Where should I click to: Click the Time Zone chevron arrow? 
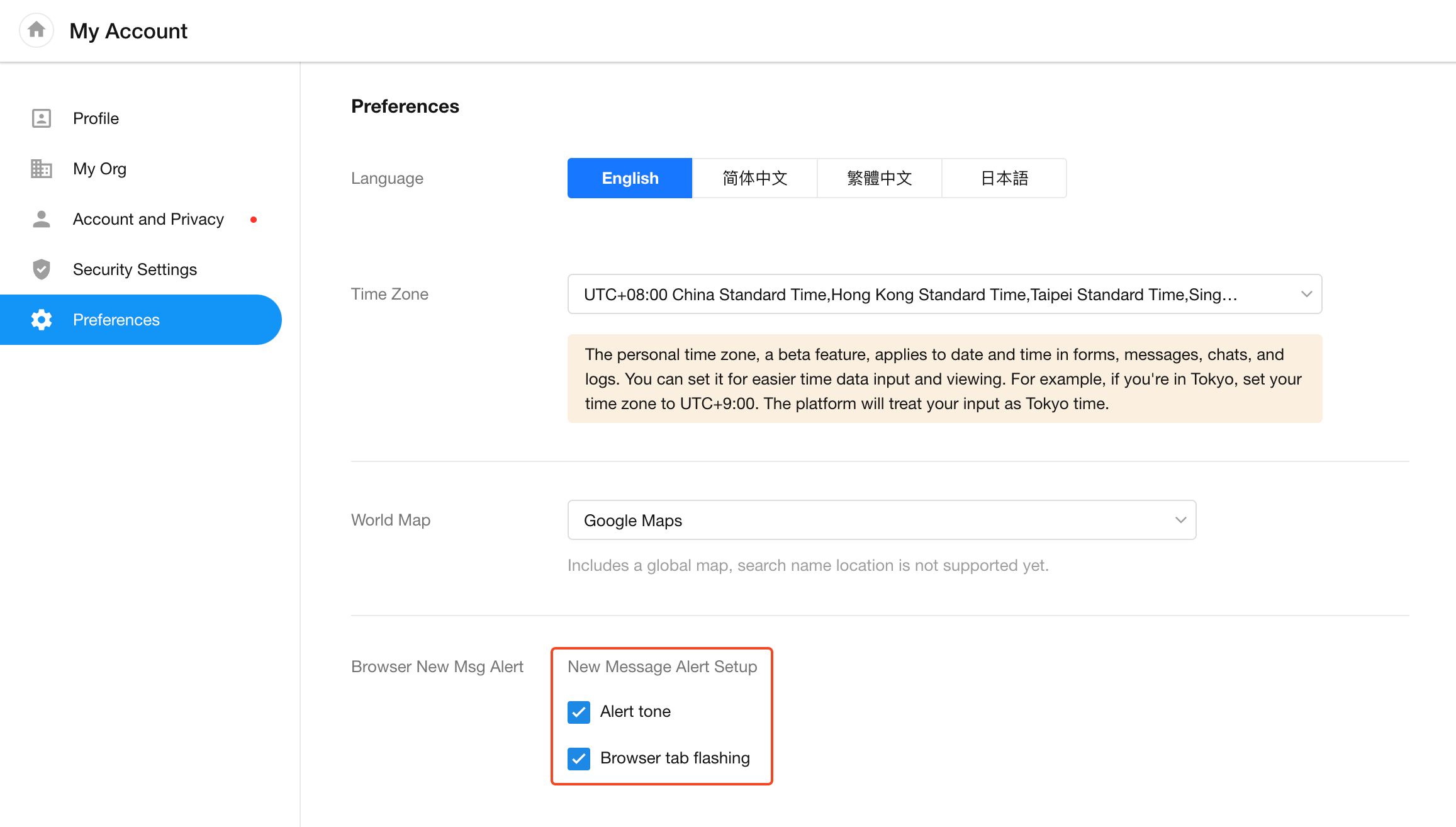click(x=1306, y=294)
